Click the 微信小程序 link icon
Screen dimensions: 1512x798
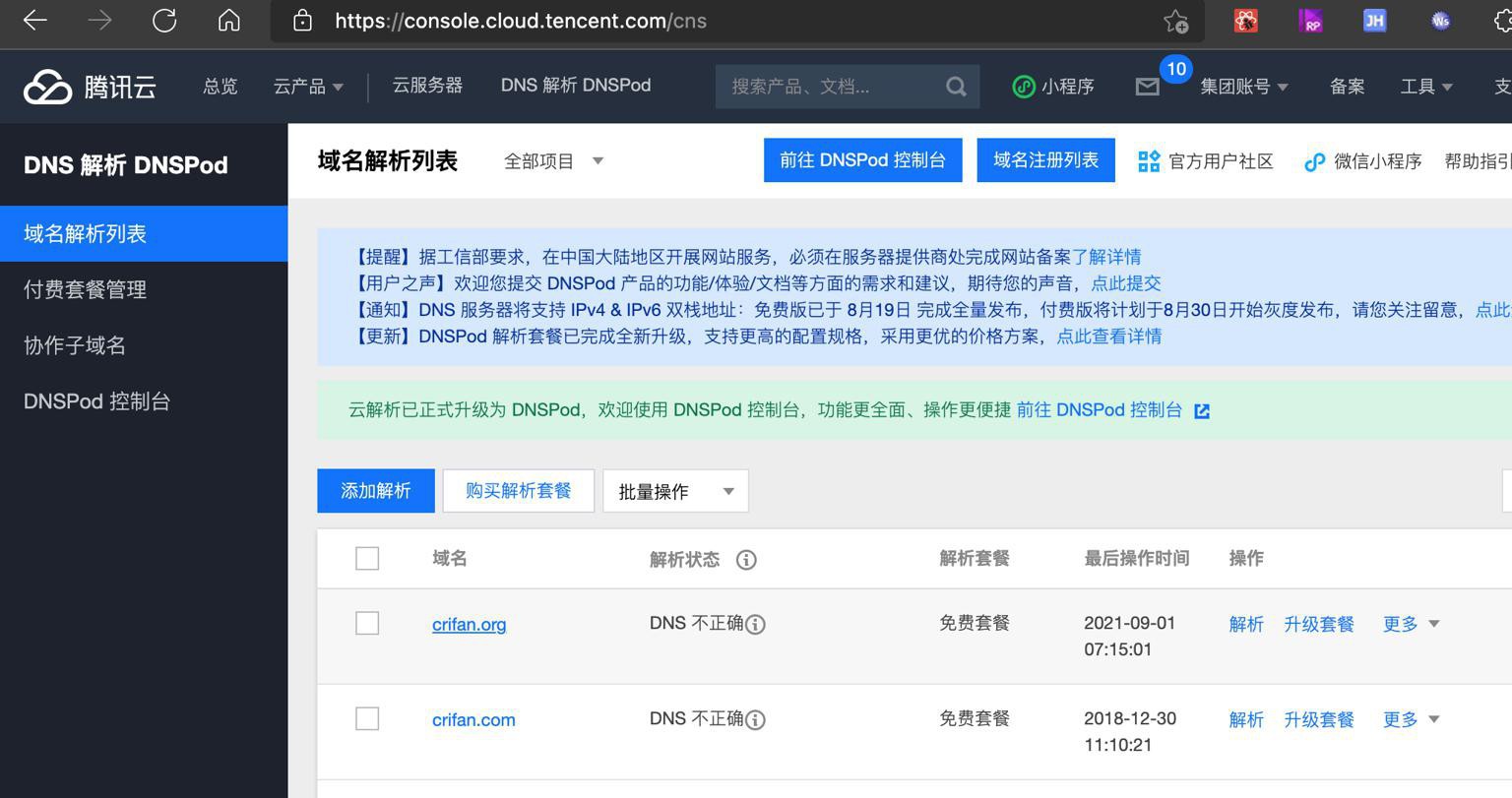coord(1314,161)
